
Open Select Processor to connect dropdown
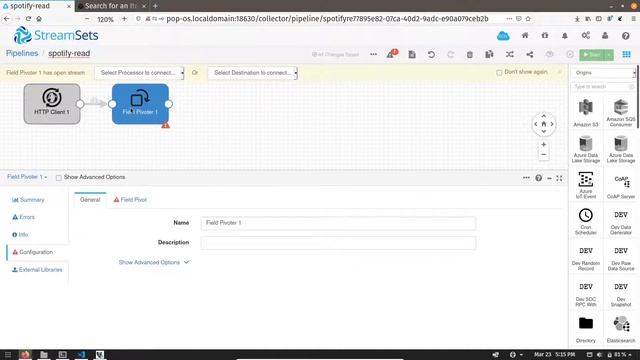139,73
